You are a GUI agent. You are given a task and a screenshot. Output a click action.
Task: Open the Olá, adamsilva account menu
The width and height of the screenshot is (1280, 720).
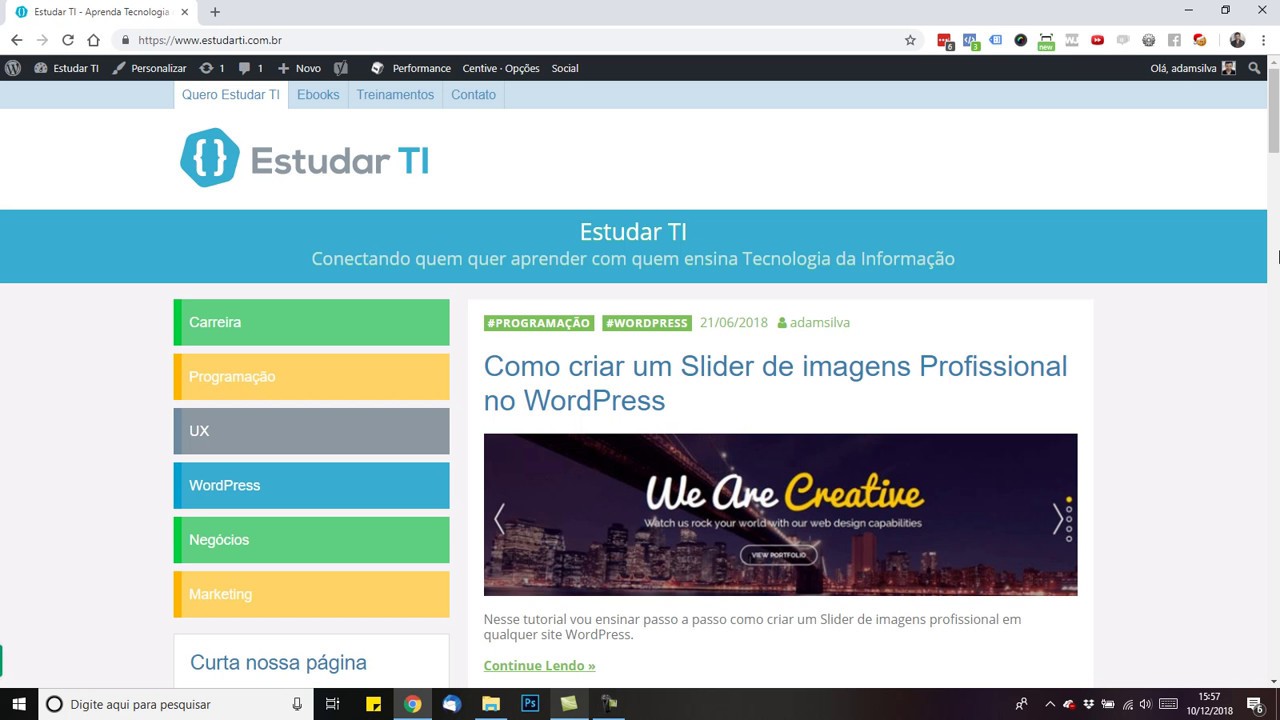[x=1193, y=68]
